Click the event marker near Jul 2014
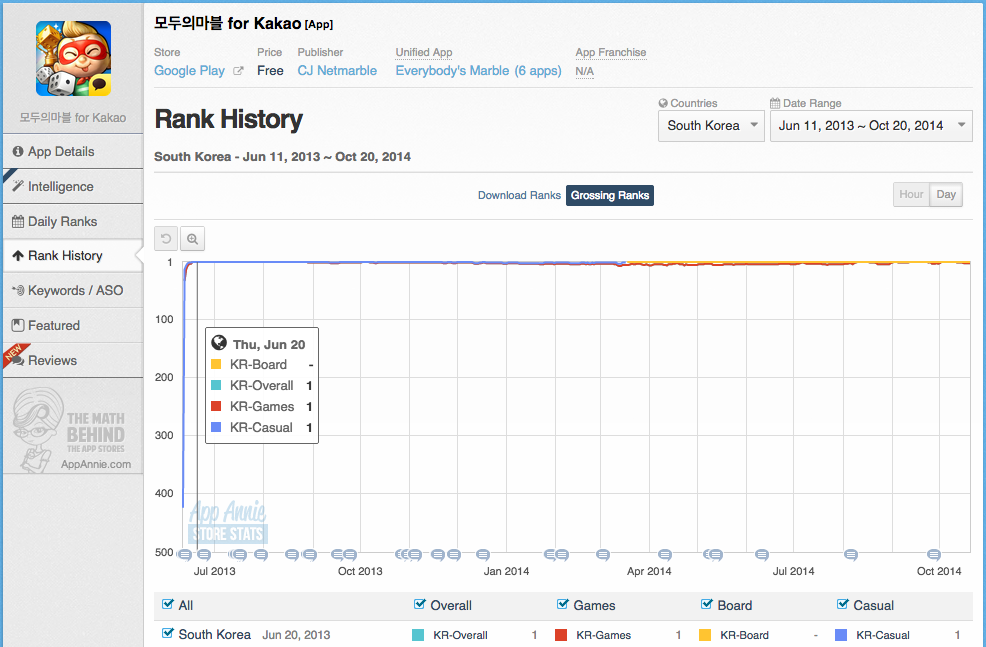986x647 pixels. (x=762, y=554)
